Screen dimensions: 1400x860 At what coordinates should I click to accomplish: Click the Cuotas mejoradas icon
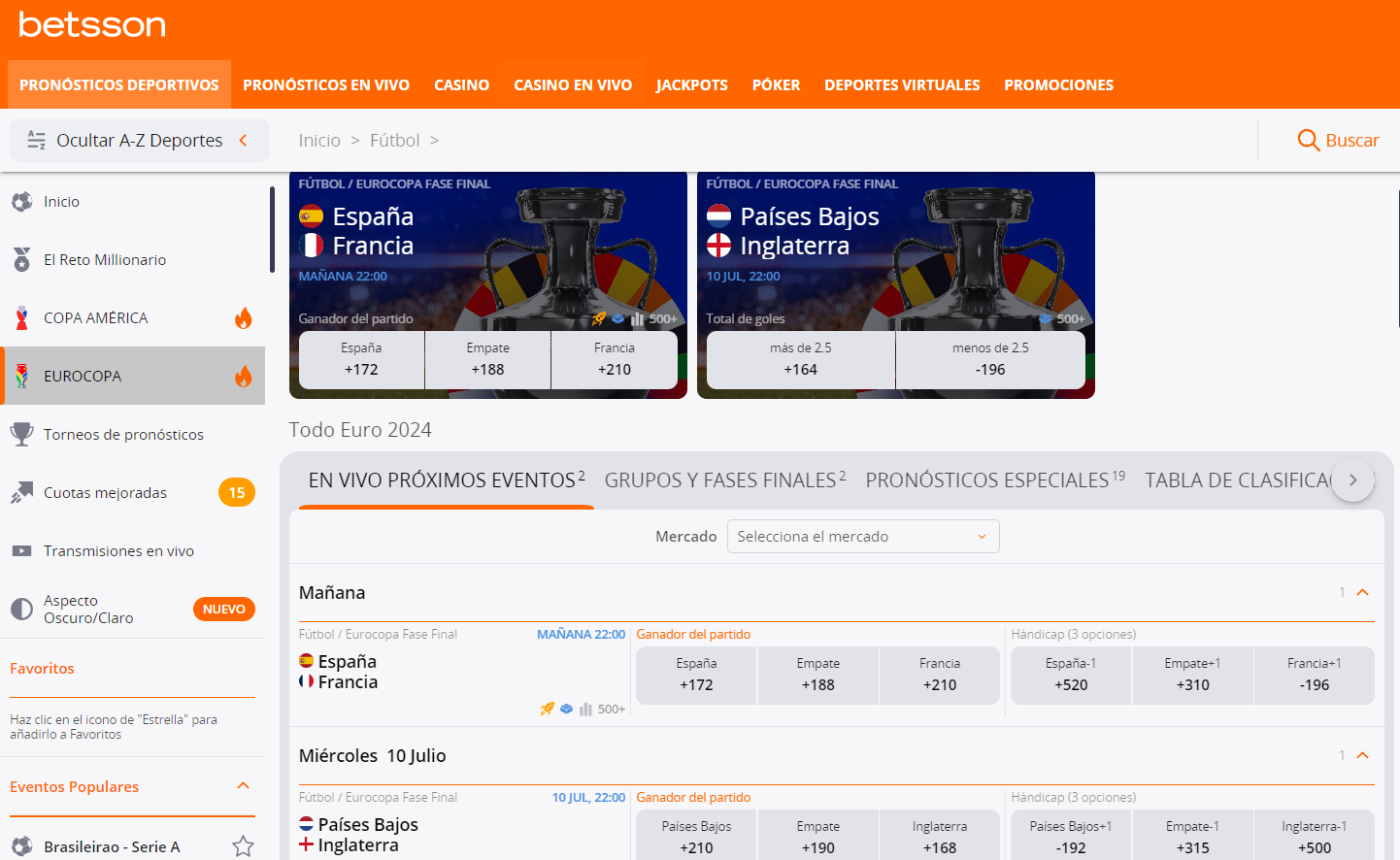pyautogui.click(x=21, y=493)
